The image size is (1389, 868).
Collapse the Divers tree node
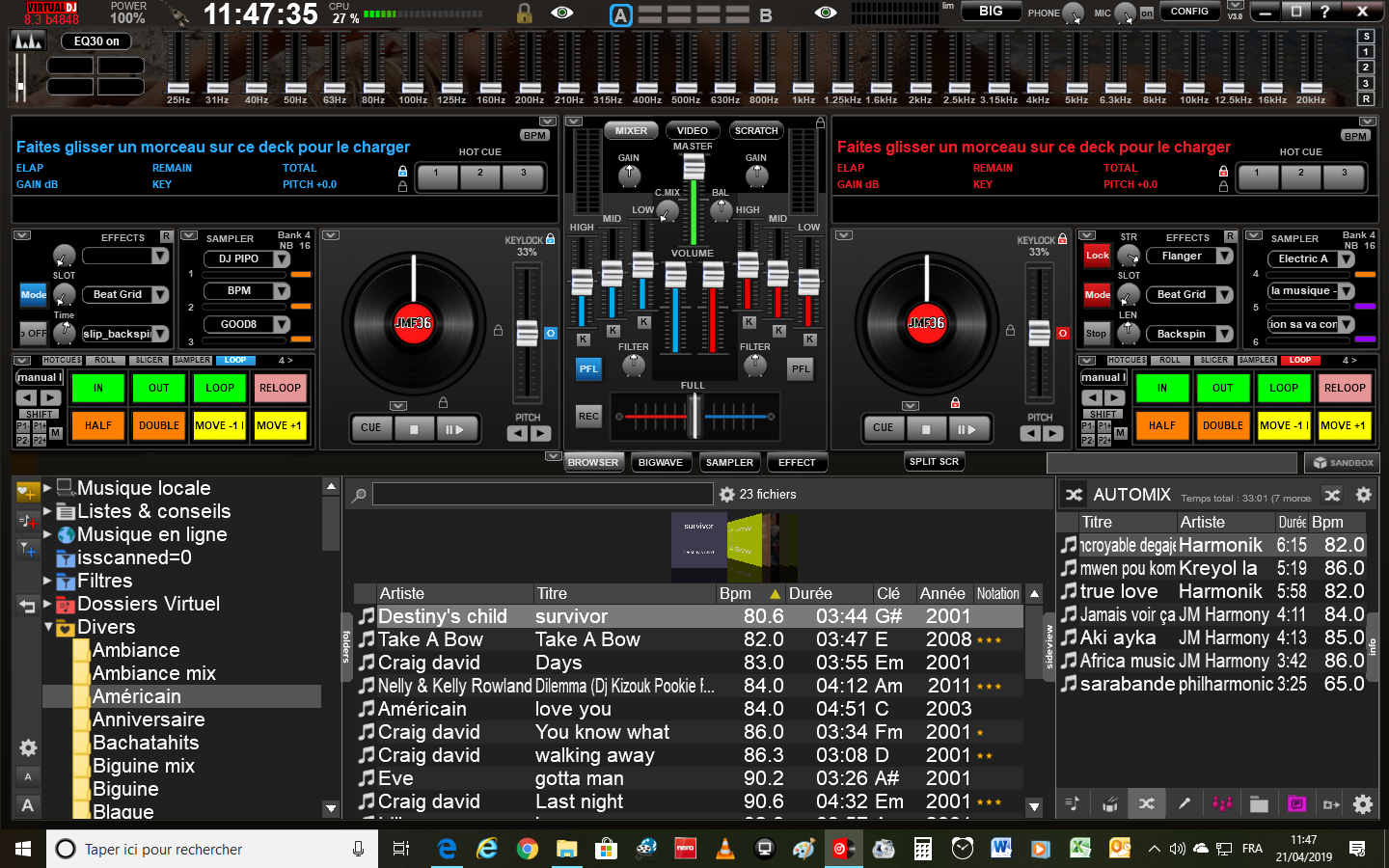click(48, 627)
